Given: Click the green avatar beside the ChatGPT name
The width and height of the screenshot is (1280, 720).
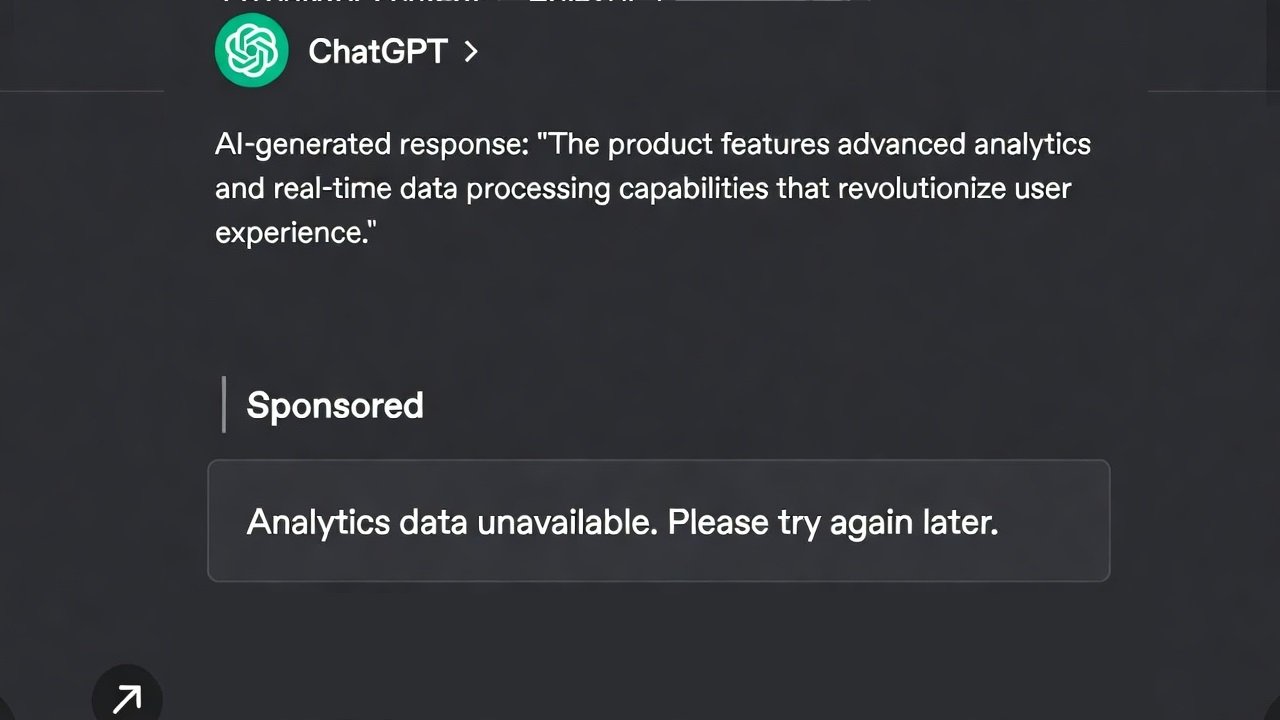Looking at the screenshot, I should pyautogui.click(x=251, y=50).
